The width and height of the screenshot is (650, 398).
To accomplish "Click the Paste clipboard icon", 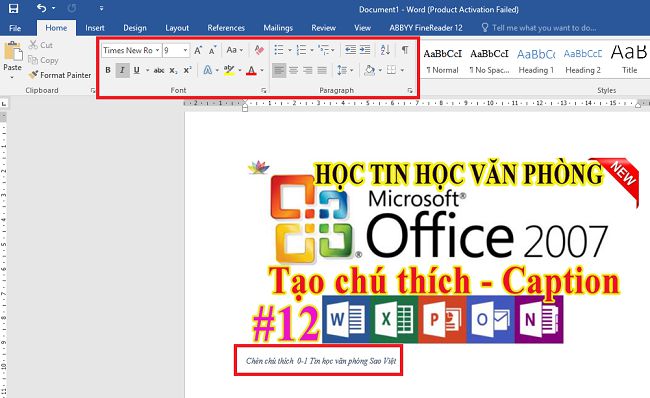I will pos(13,51).
